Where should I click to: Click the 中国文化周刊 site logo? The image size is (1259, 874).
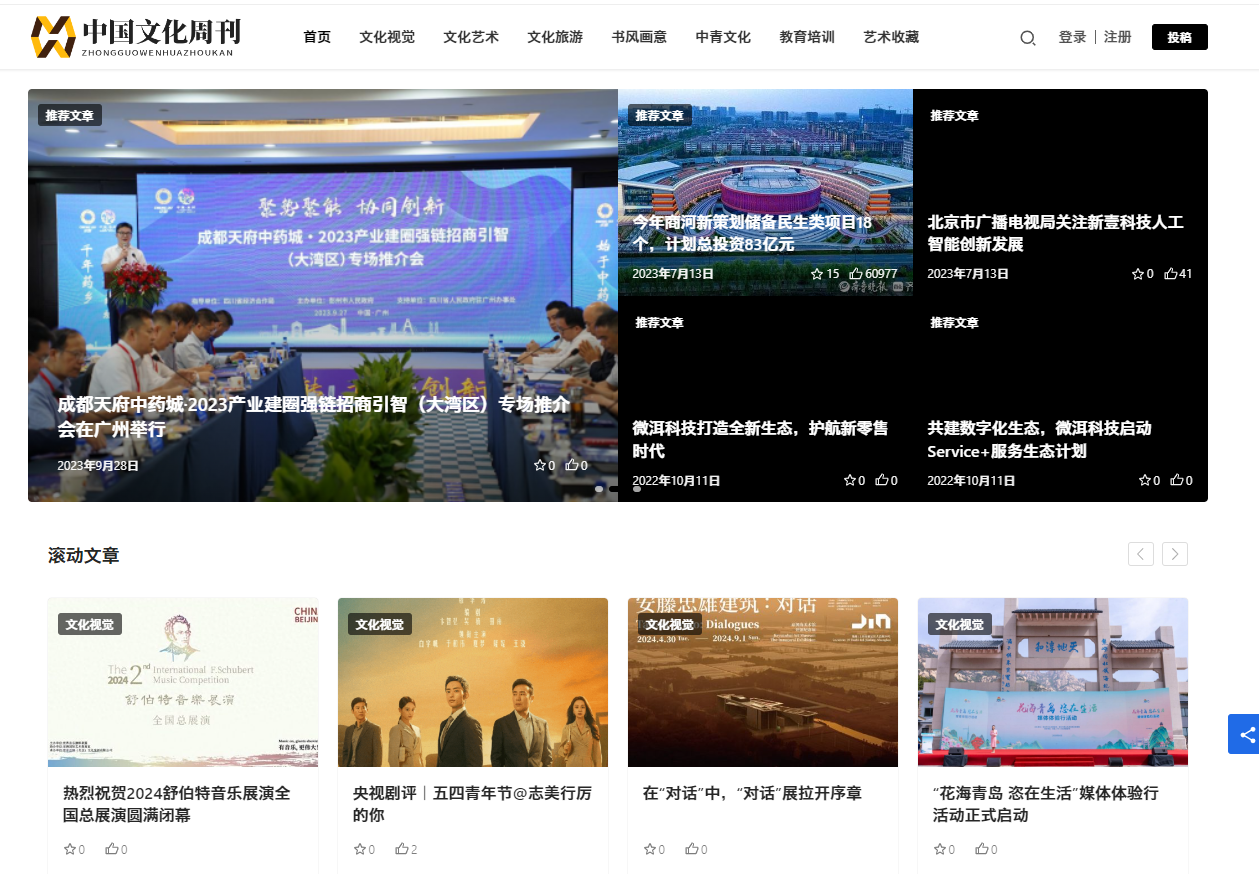136,37
